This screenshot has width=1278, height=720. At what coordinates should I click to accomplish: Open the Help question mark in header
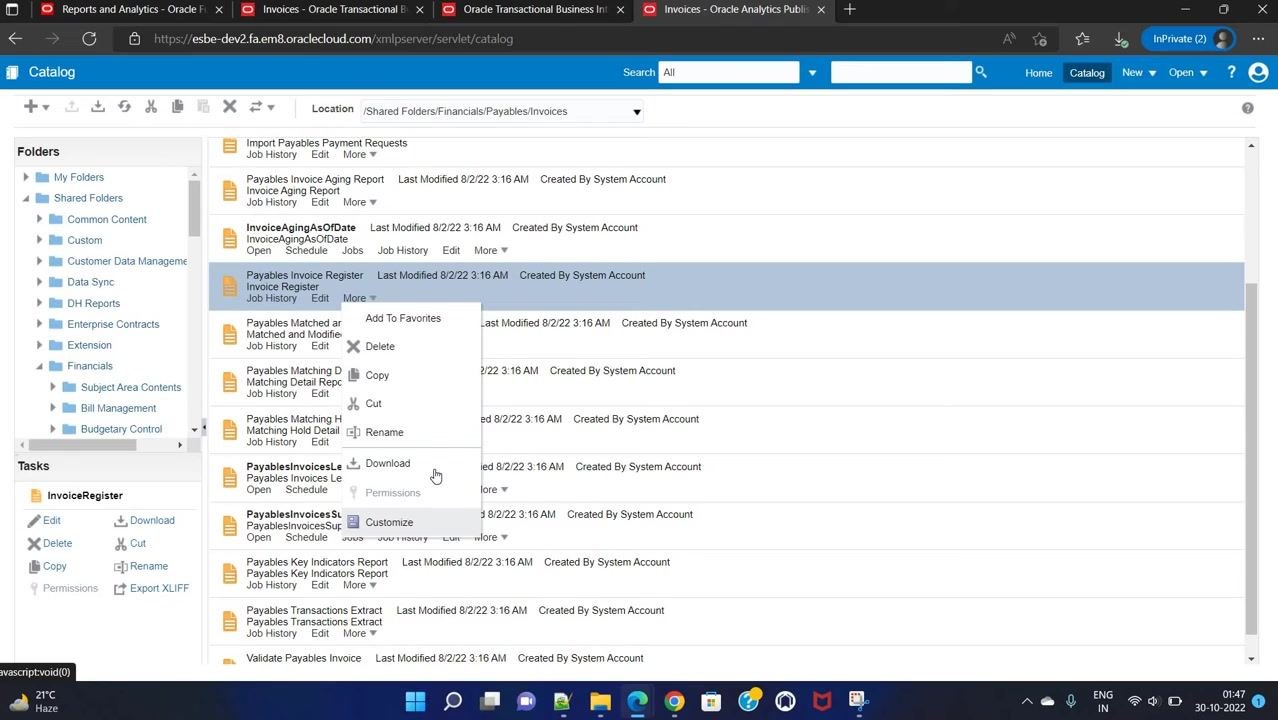(1231, 72)
